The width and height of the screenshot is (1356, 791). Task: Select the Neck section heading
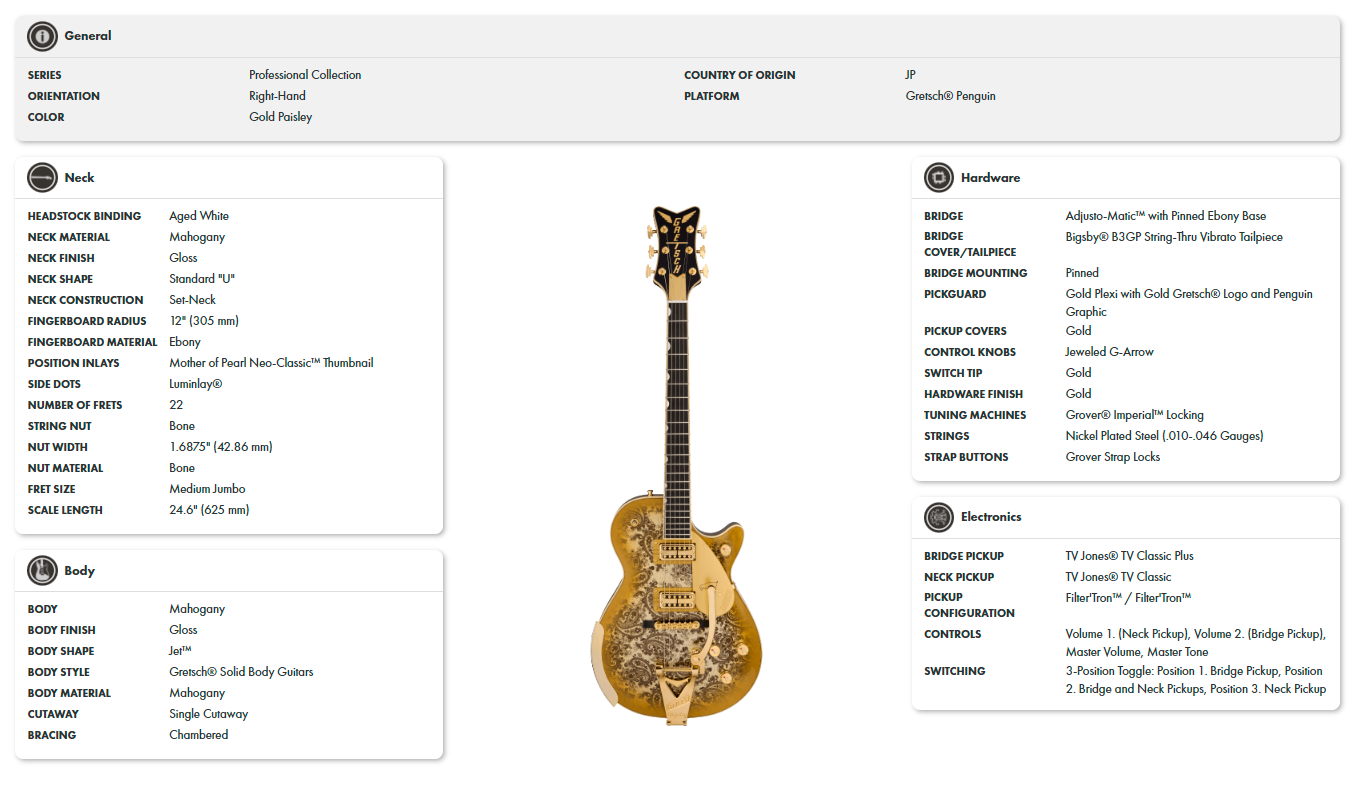[x=79, y=178]
